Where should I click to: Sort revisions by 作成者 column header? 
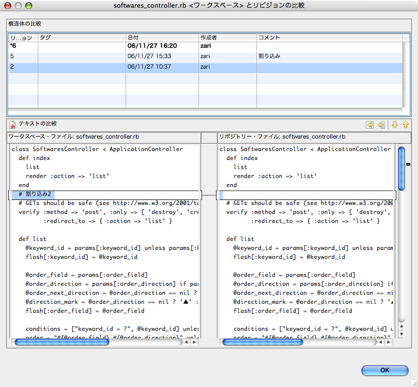point(228,37)
